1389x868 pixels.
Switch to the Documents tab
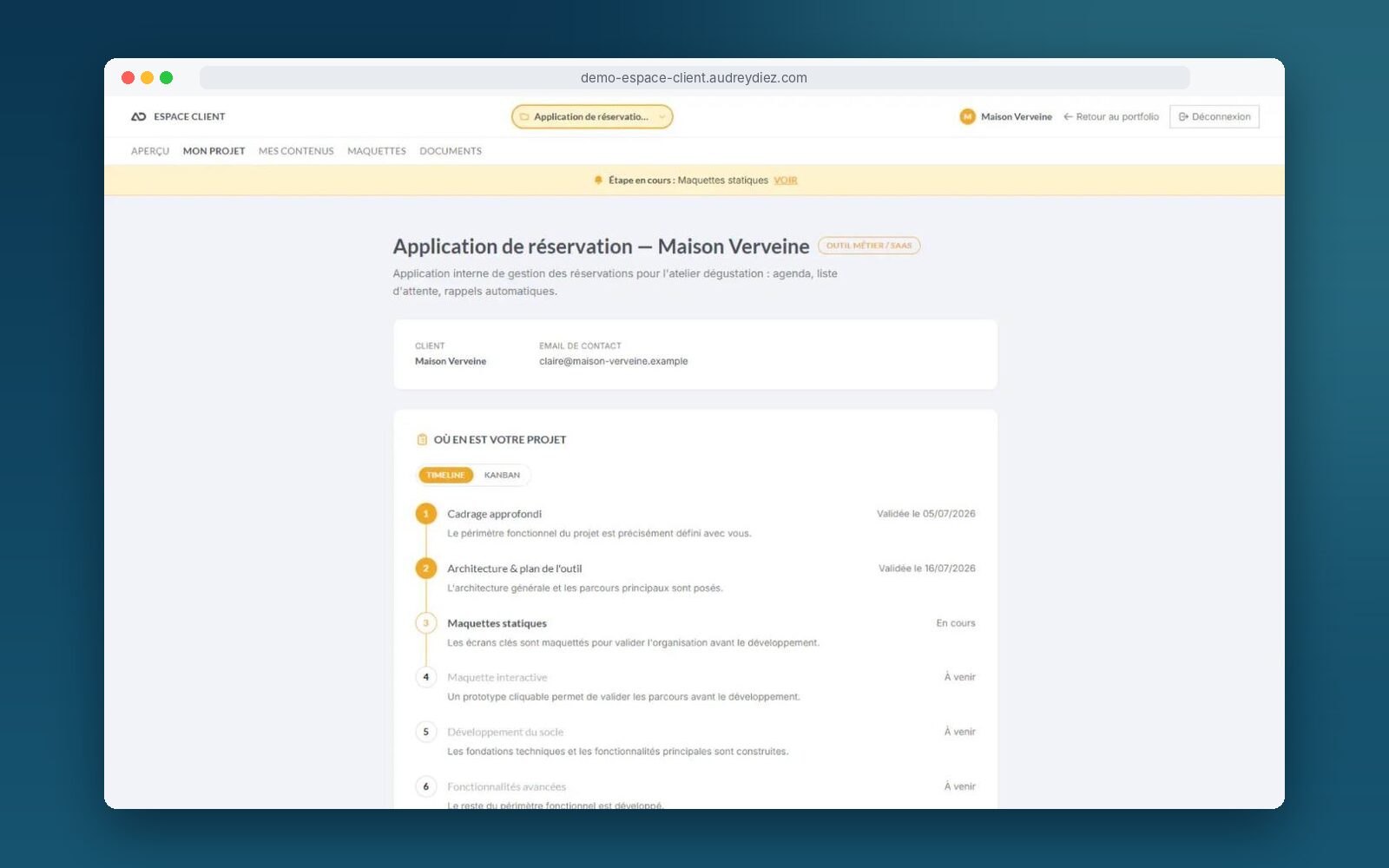(451, 151)
